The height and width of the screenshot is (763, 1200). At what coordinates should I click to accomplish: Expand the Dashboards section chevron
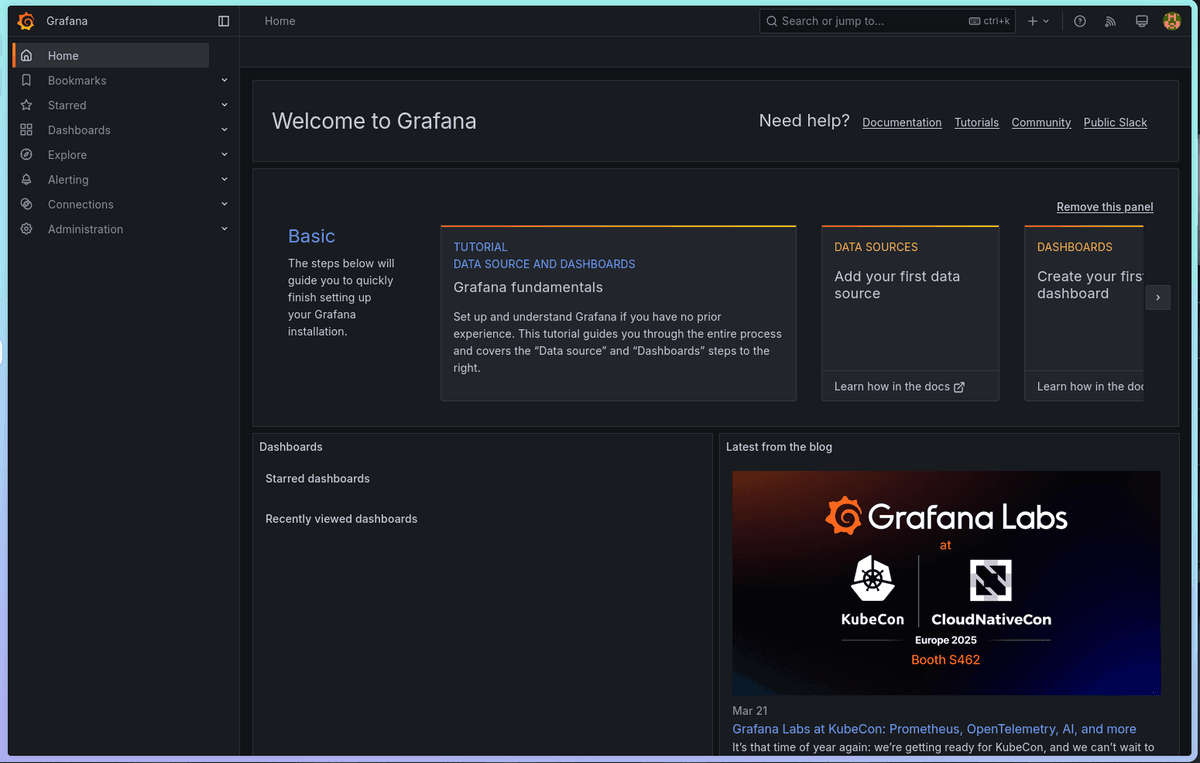[224, 130]
